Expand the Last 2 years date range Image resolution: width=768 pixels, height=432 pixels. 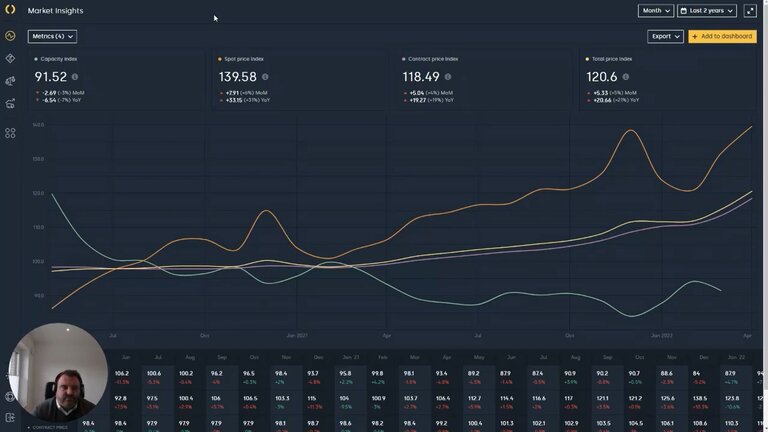point(707,10)
